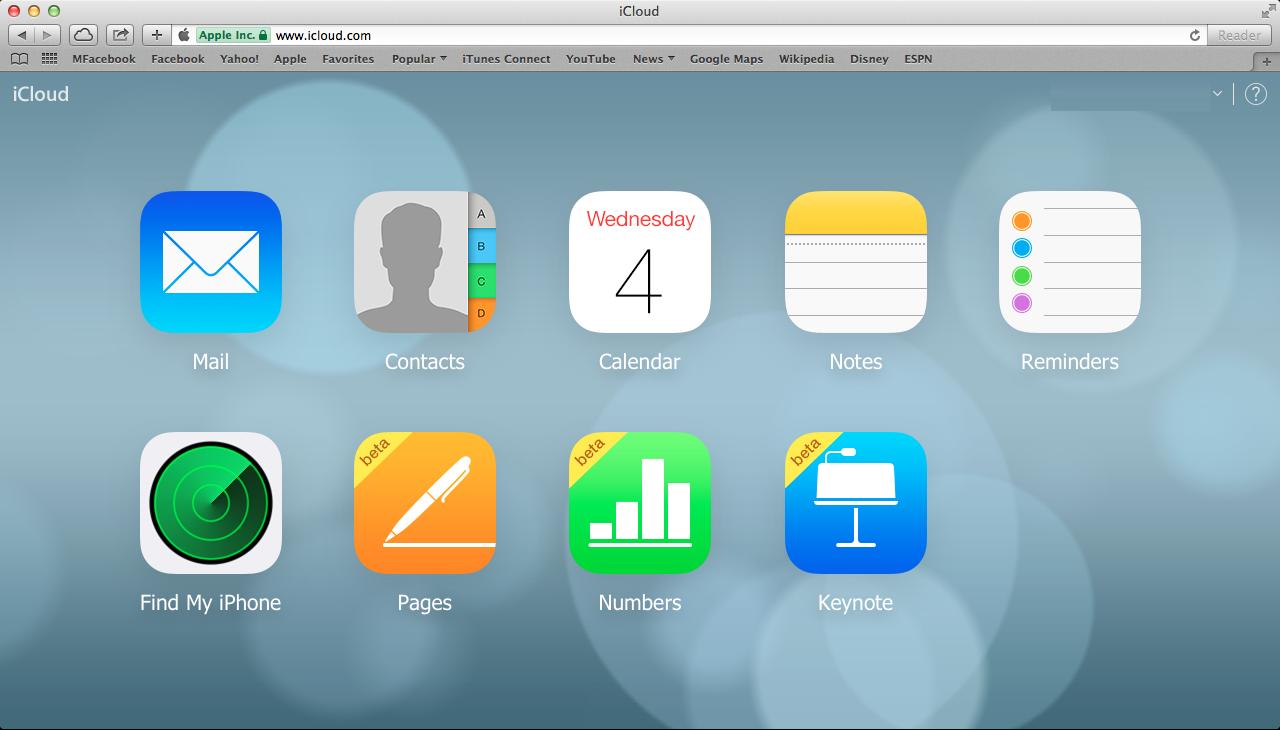Open the Disney bookmark
Image resolution: width=1280 pixels, height=730 pixels.
[869, 59]
